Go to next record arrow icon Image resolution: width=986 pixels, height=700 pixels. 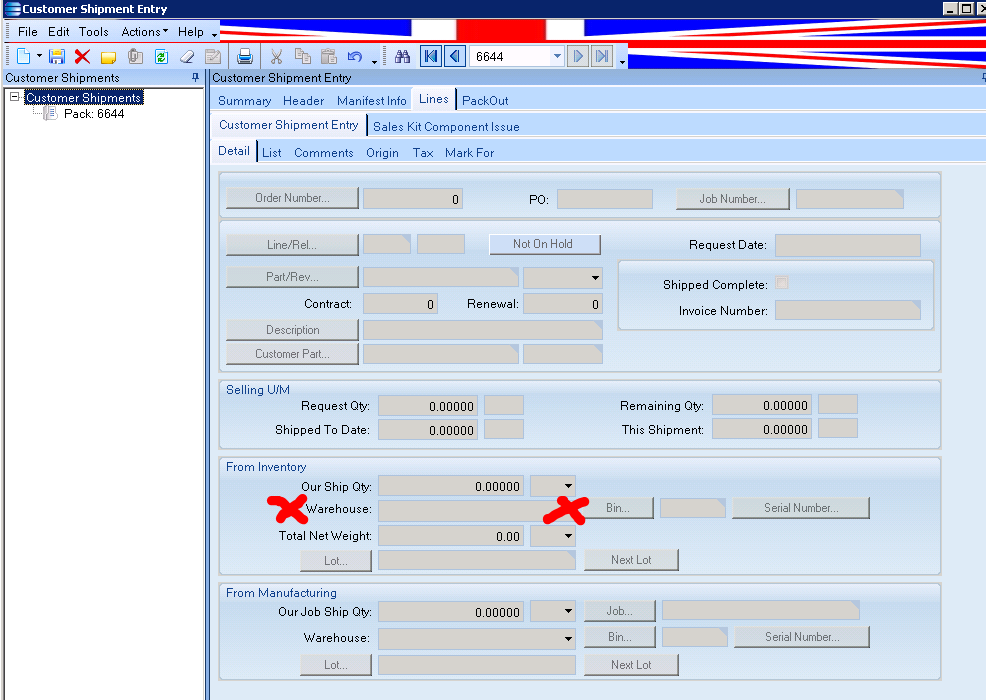click(x=577, y=57)
